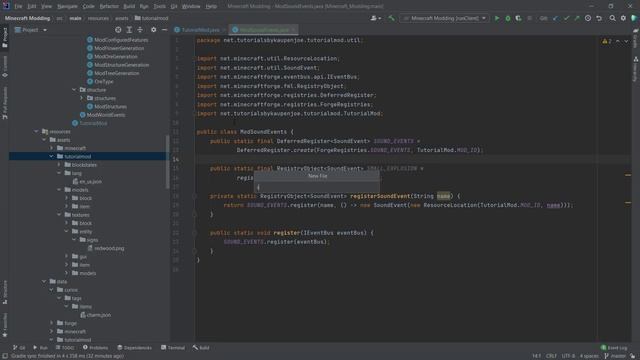Open ModWorldEvents class in tree

point(102,115)
